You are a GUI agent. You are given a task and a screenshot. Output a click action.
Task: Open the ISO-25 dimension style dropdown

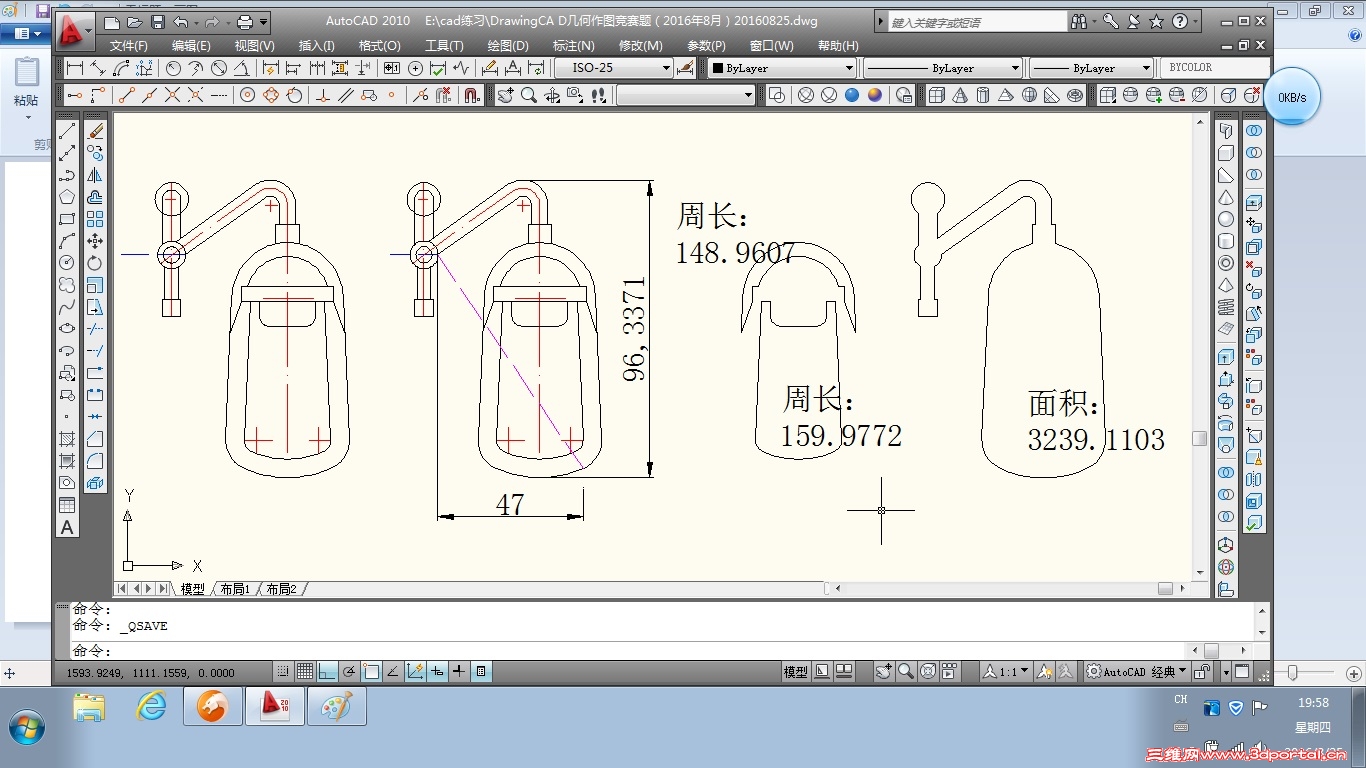(614, 68)
